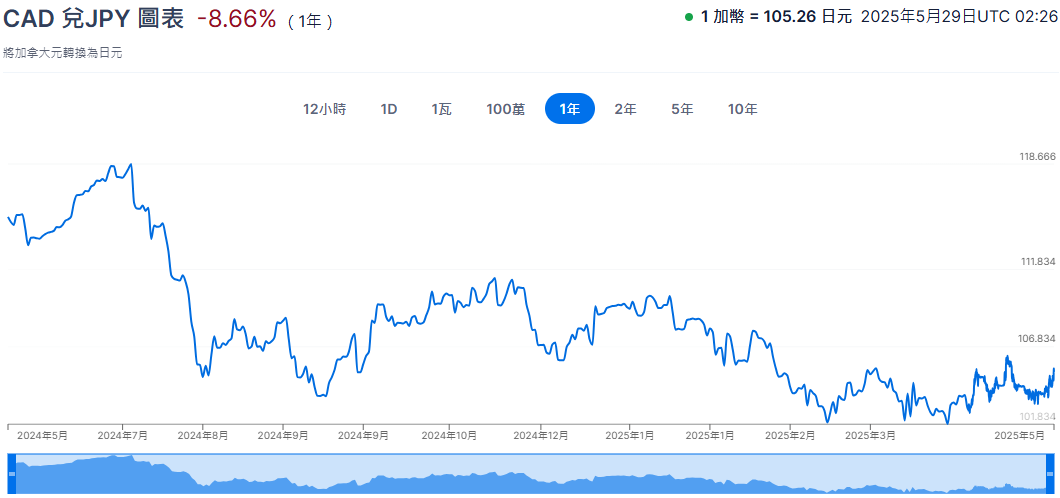Click the 2024年10月 x-axis label
Viewport: 1060px width, 498px height.
(450, 436)
